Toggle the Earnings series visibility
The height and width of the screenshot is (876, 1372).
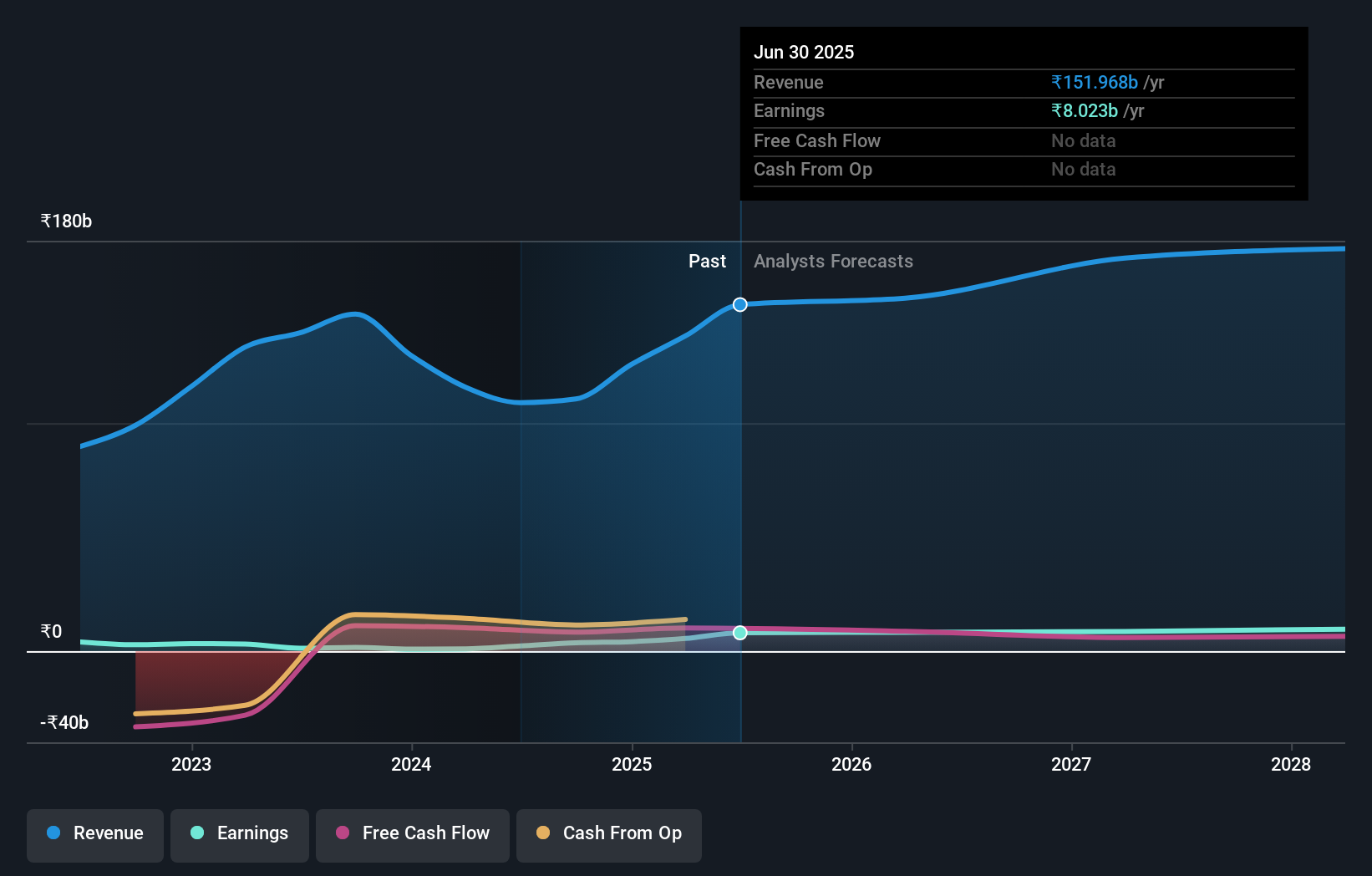click(240, 835)
